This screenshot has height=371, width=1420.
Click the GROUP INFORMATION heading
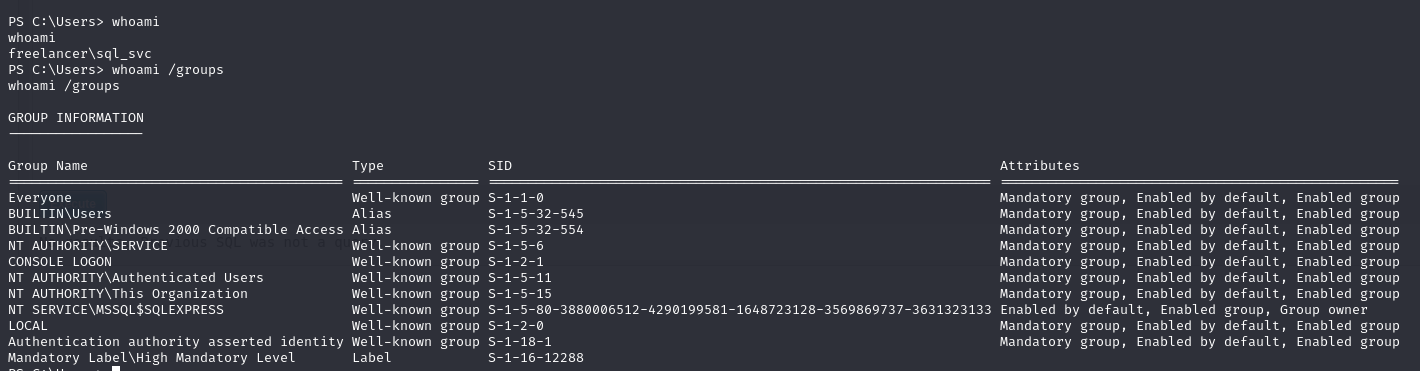[76, 118]
